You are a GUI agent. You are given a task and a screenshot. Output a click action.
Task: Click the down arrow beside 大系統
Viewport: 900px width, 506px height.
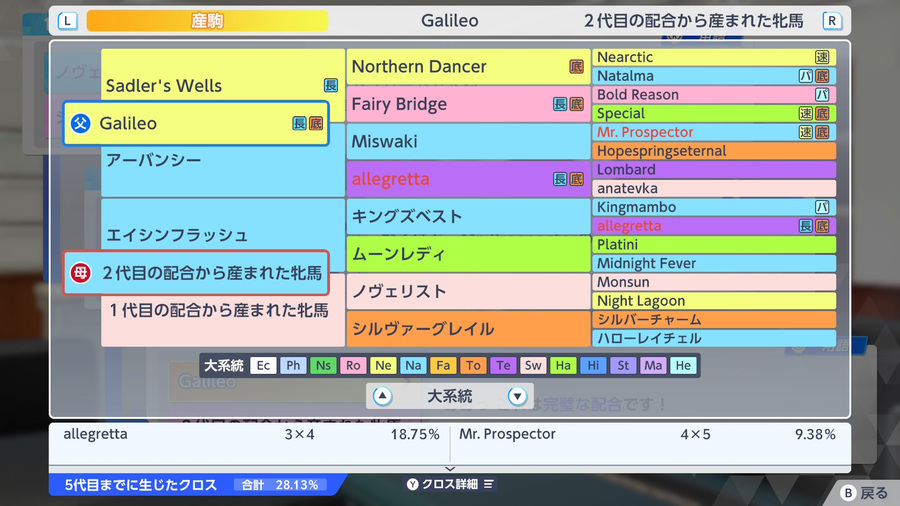(x=517, y=396)
